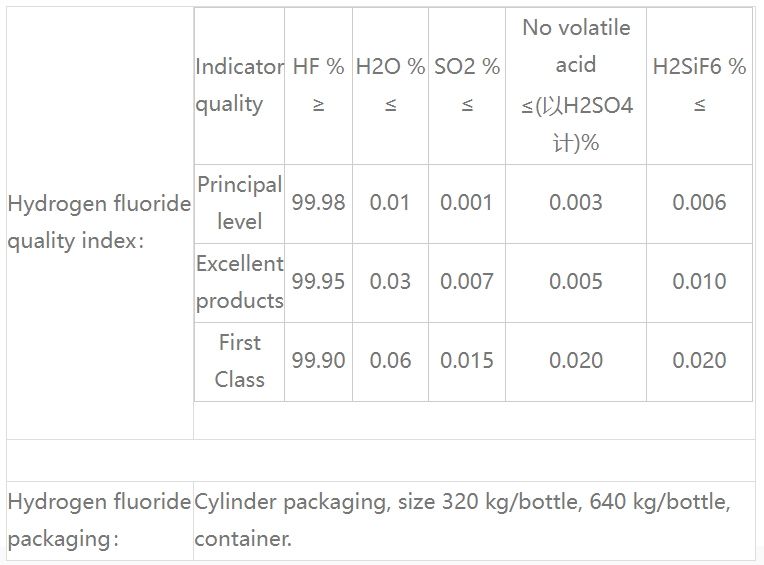Click the 'Hydrogen fluoride packaging' label
Viewport: 764px width, 565px height.
(99, 520)
